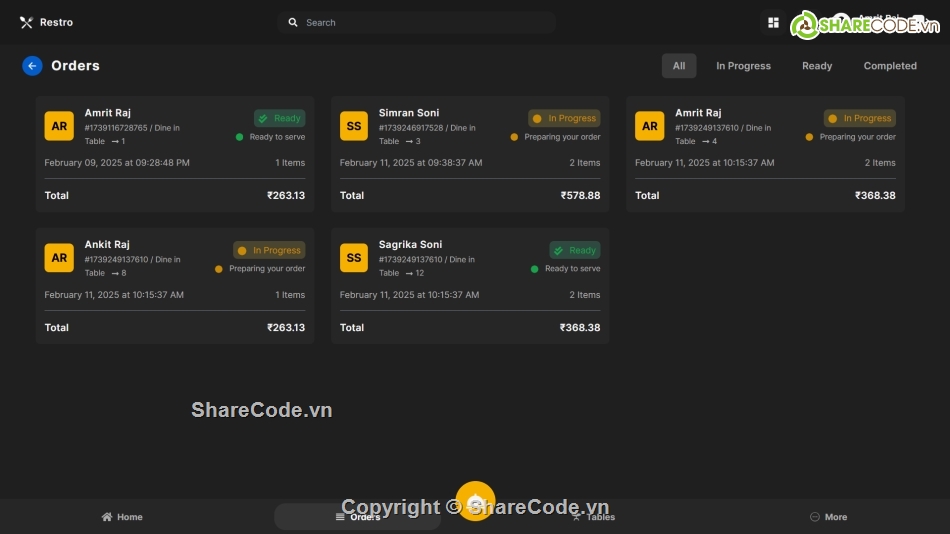Click the blue back arrow beside Orders
Viewport: 950px width, 534px height.
(x=32, y=66)
